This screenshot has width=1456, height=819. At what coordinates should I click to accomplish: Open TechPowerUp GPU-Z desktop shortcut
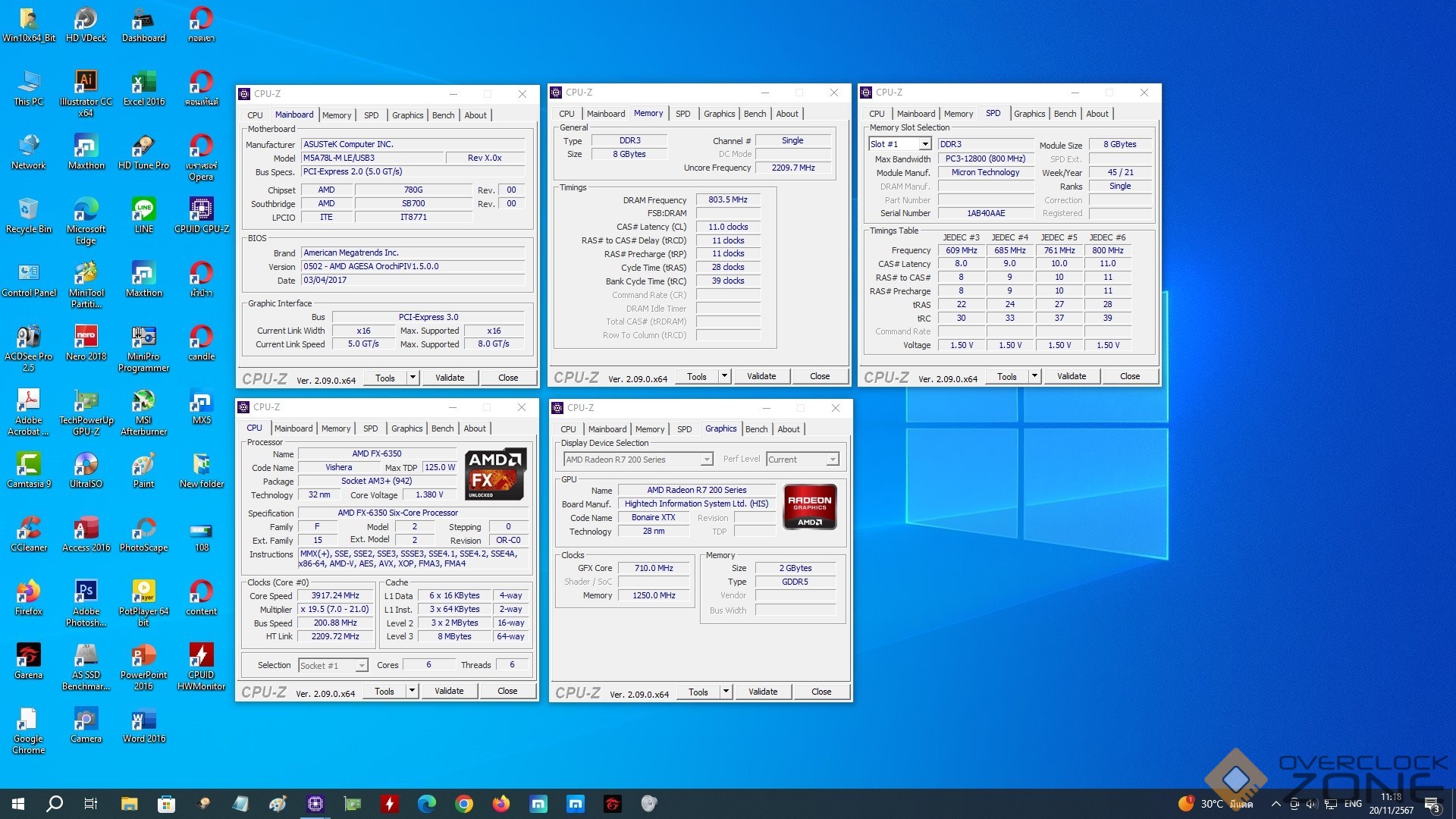pos(86,413)
